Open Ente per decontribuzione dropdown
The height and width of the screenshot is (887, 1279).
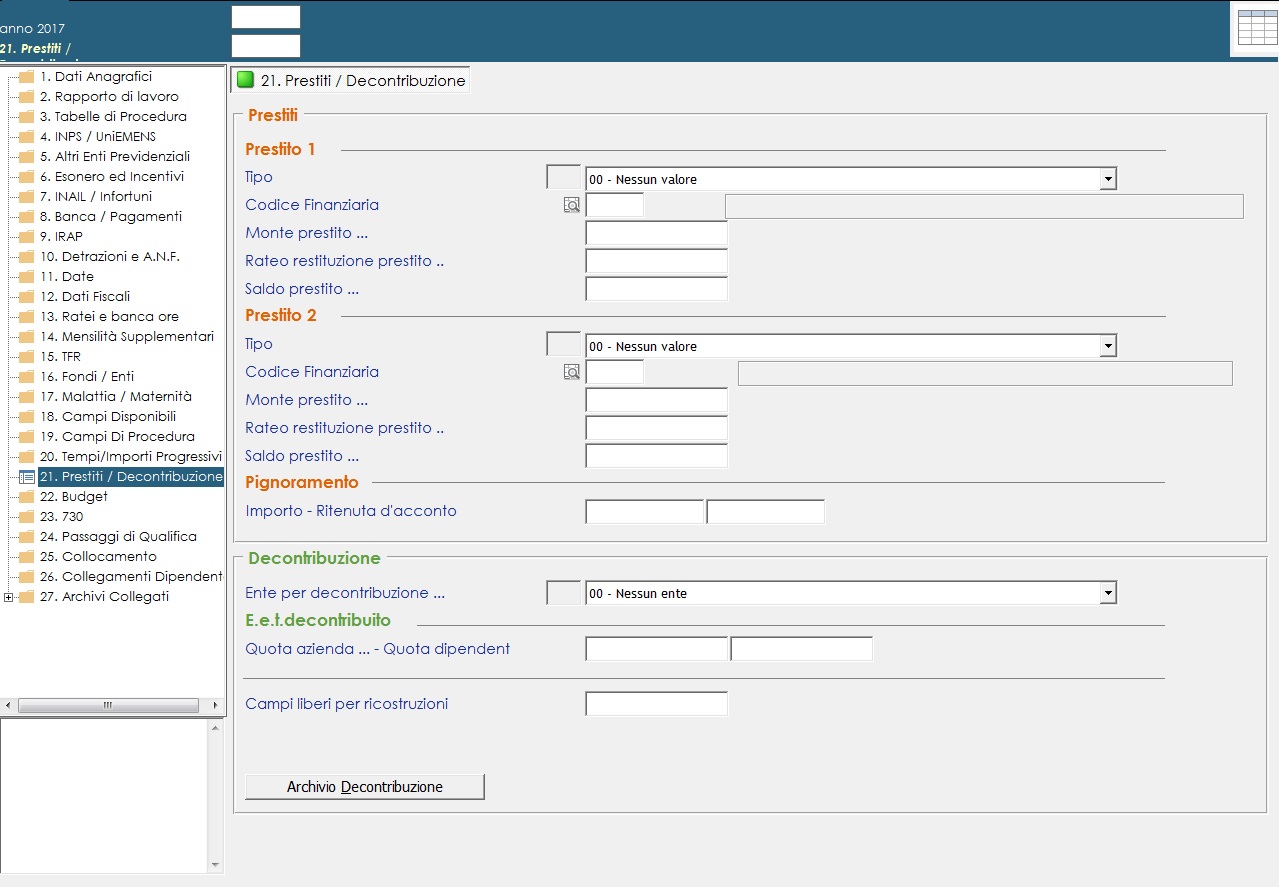tap(1107, 593)
